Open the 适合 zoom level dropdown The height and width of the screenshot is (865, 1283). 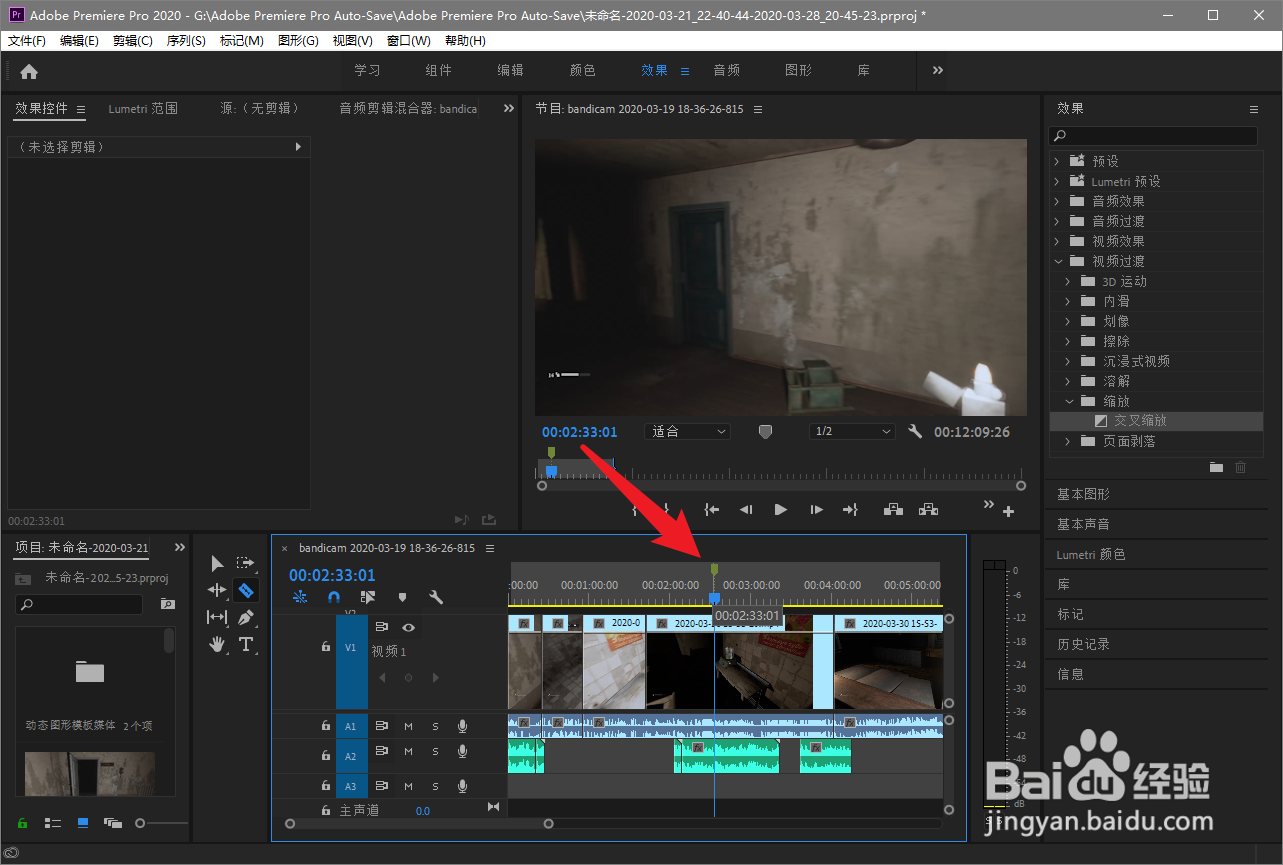tap(687, 431)
